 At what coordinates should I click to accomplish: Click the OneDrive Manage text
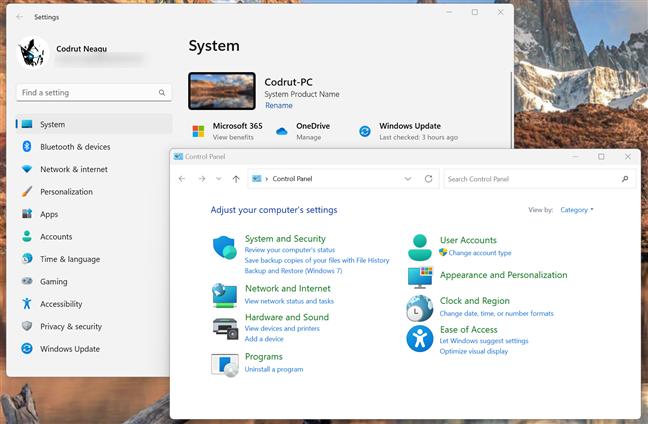coord(309,137)
